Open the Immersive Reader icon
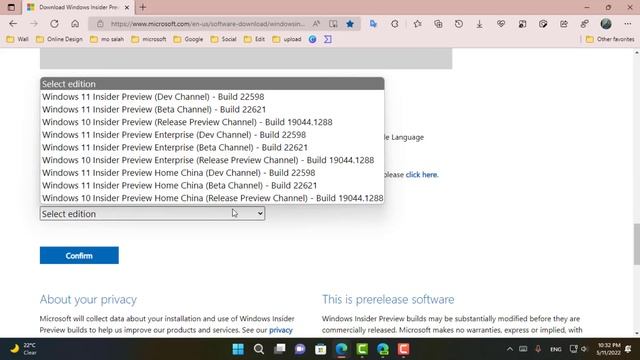Image resolution: width=640 pixels, height=360 pixels. pyautogui.click(x=333, y=24)
